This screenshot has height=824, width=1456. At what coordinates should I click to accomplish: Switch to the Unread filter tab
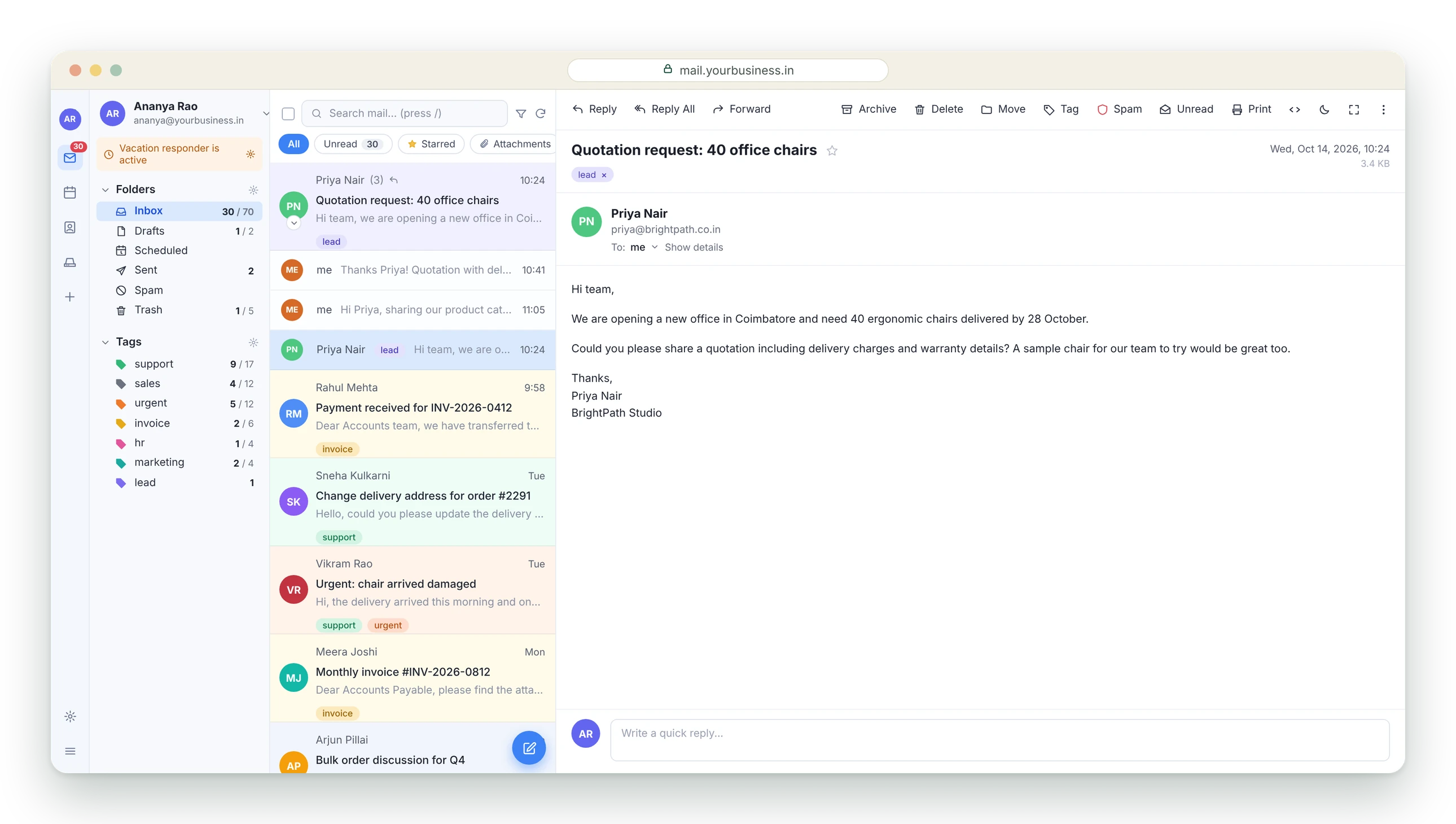pos(353,144)
